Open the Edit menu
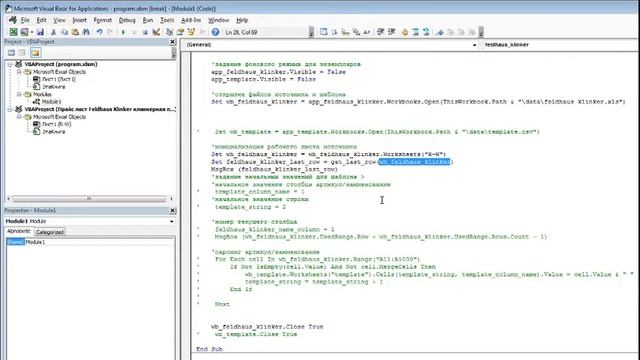The image size is (640, 360). (x=41, y=20)
